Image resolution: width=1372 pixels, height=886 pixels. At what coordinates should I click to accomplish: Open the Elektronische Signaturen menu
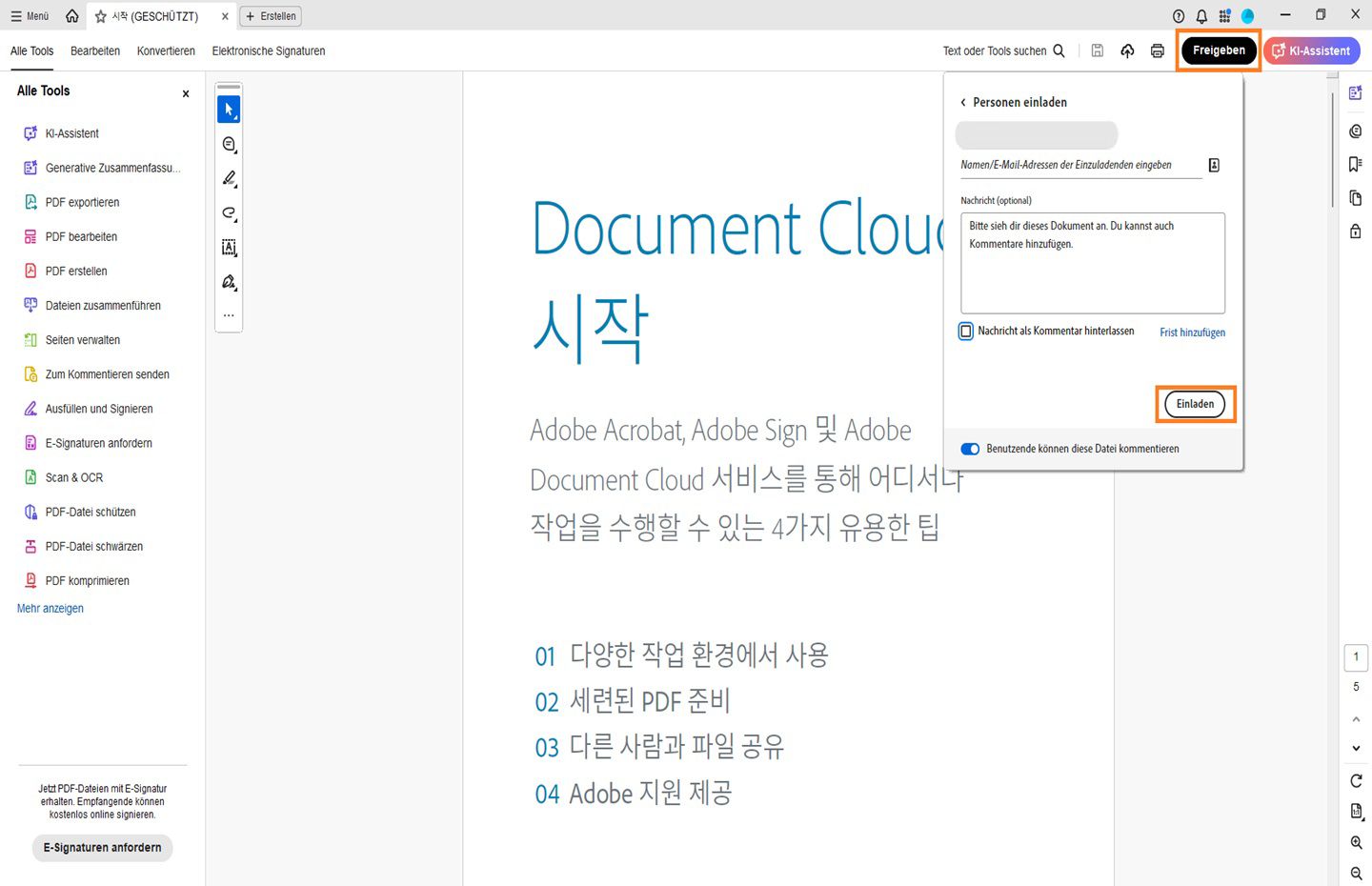click(269, 51)
